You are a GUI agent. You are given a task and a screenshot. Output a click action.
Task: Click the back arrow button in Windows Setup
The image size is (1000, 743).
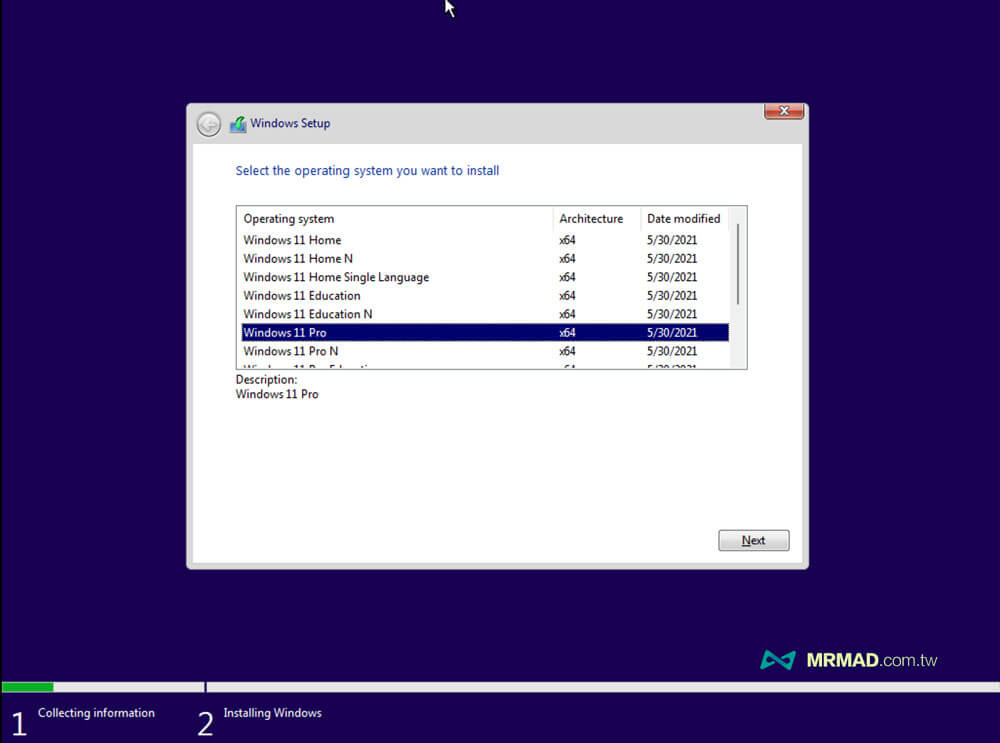(209, 124)
